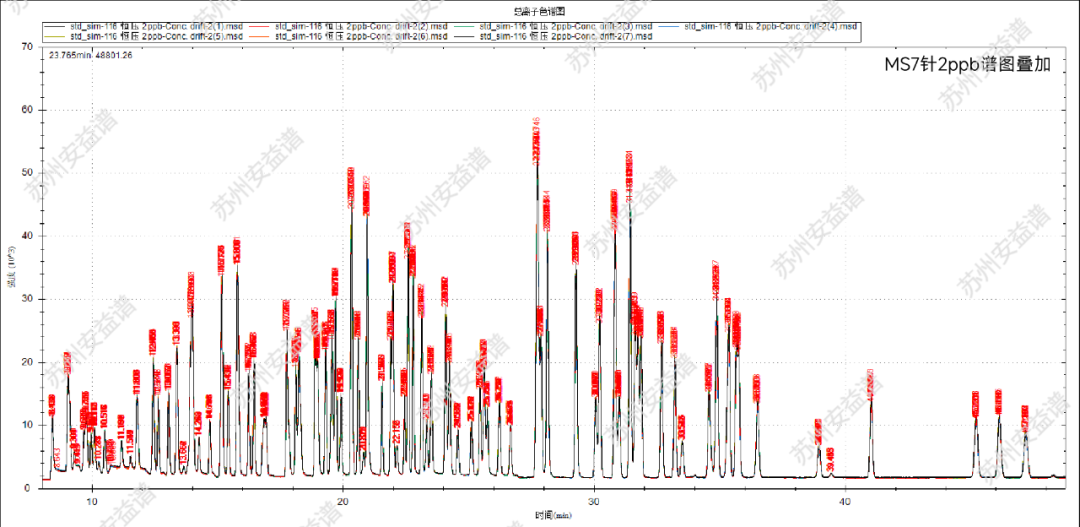Click the isolated peak label near 41 min
The width and height of the screenshot is (1080, 527).
[871, 384]
